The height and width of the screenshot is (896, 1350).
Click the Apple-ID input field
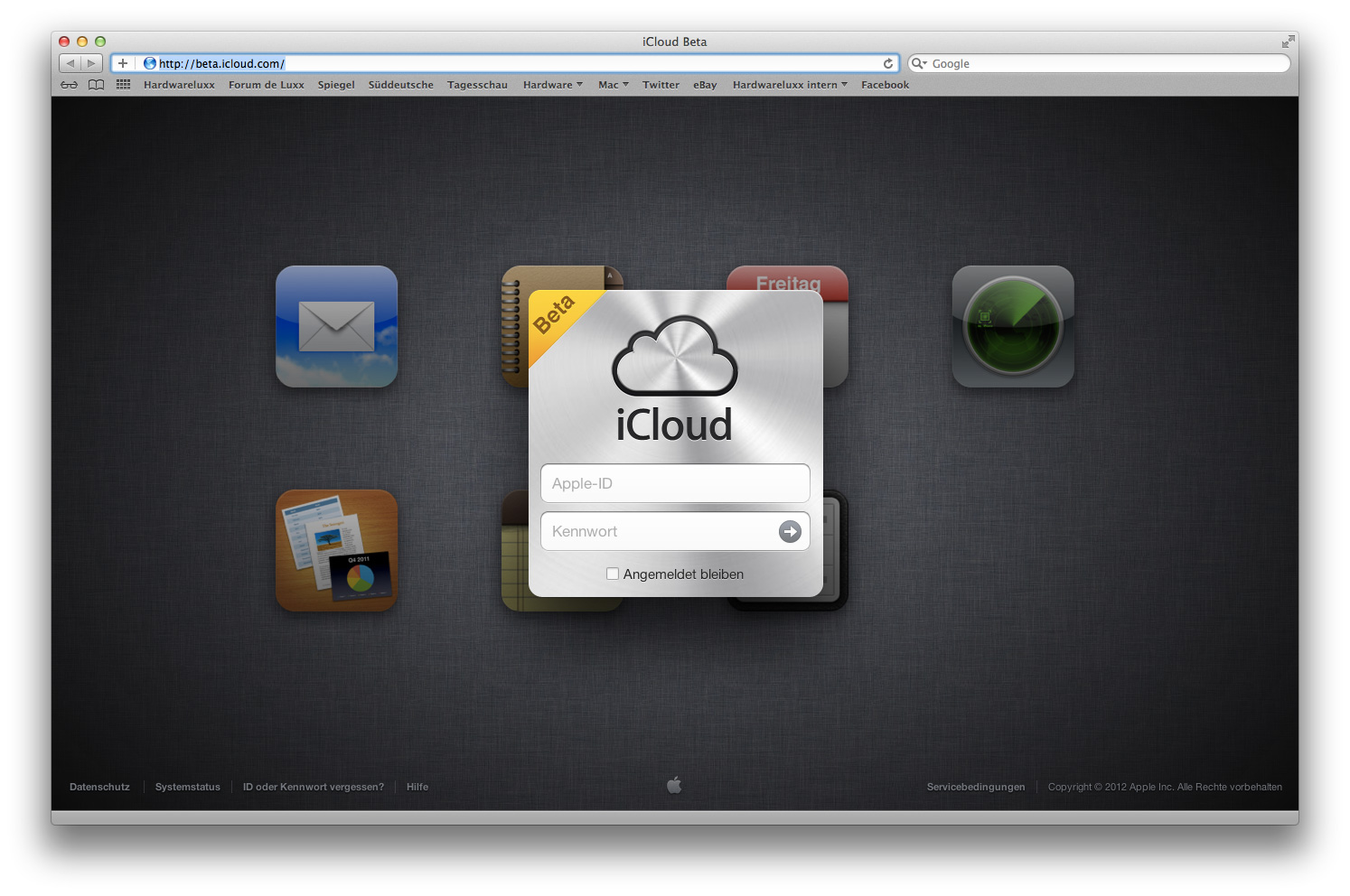pos(675,483)
